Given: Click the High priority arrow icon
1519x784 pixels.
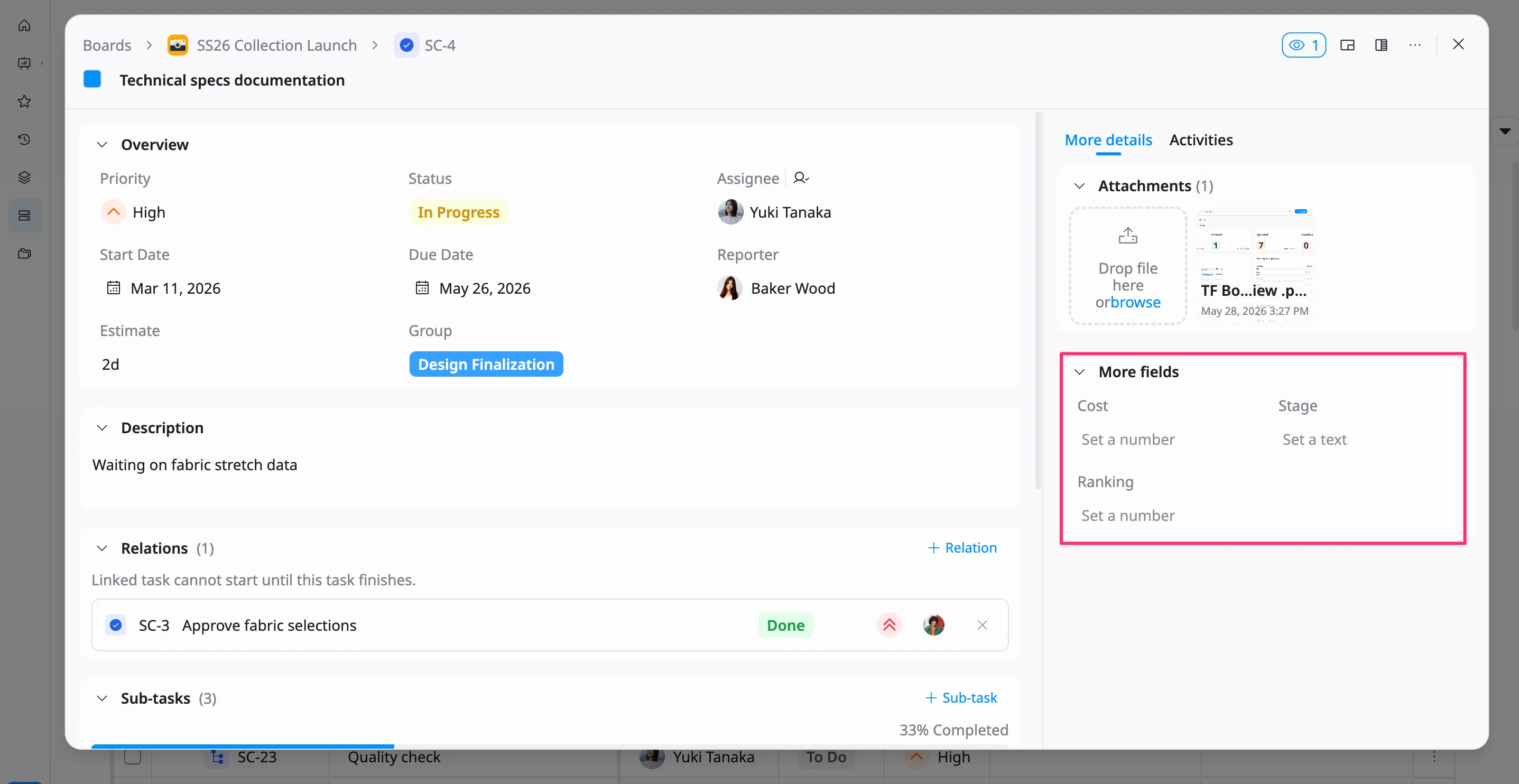Looking at the screenshot, I should [x=113, y=212].
